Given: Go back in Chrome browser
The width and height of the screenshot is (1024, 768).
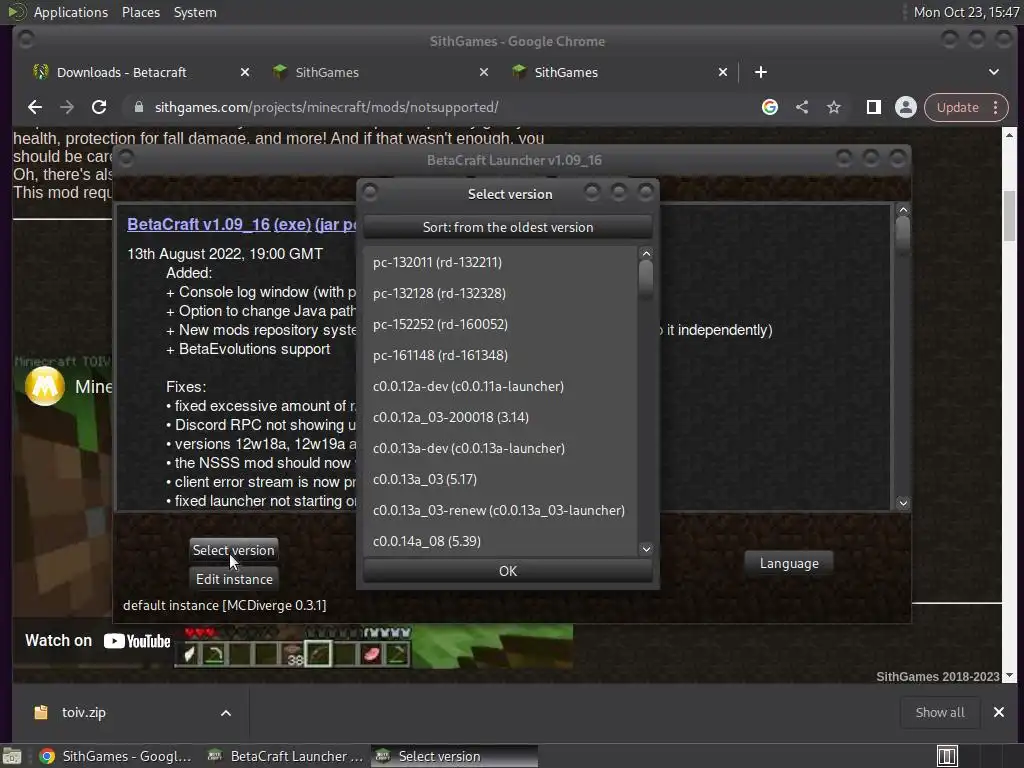Looking at the screenshot, I should click(35, 107).
